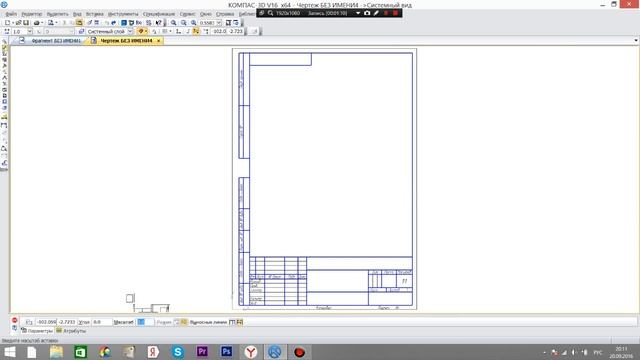Click the Redo arrow icon

click(113, 23)
